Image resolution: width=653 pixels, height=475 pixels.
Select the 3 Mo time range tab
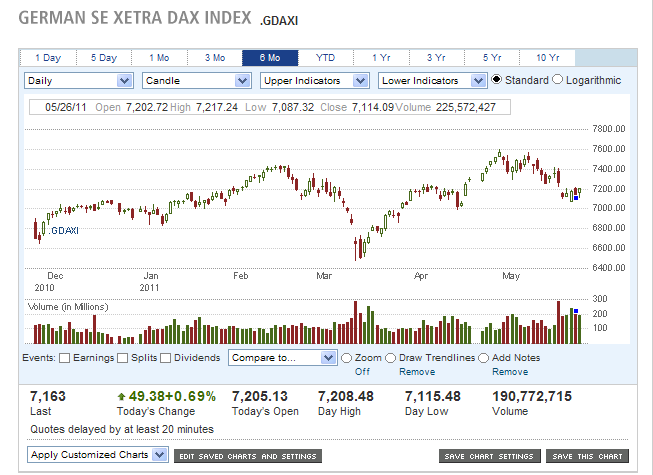point(215,58)
